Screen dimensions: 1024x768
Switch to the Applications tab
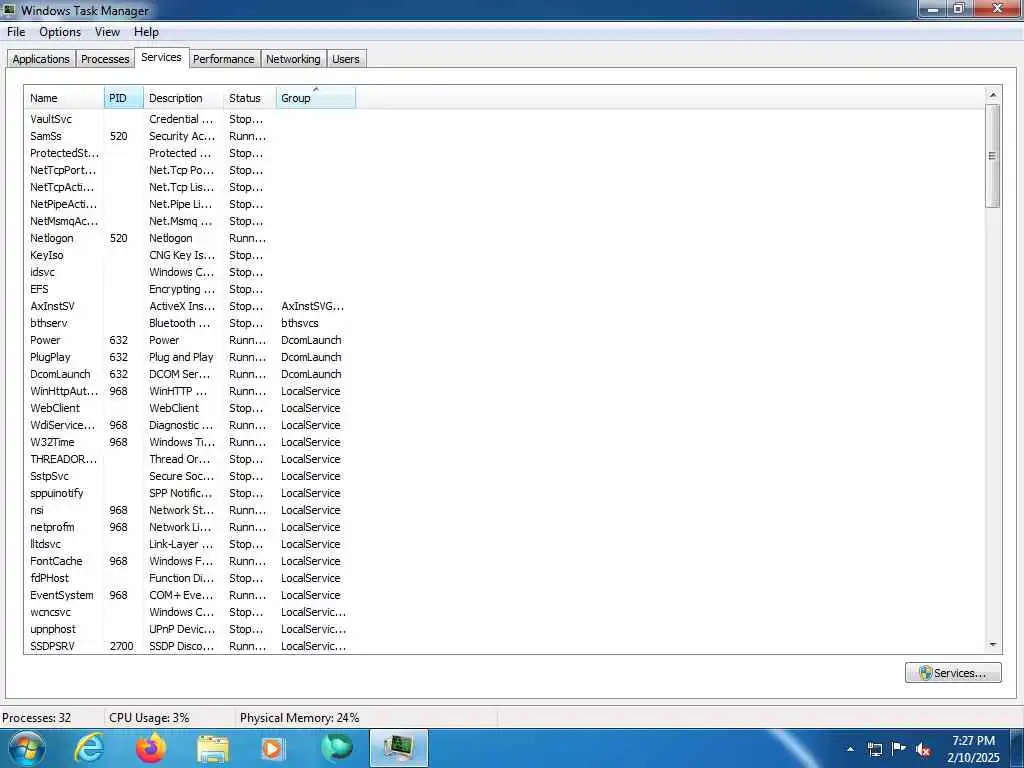tap(41, 59)
